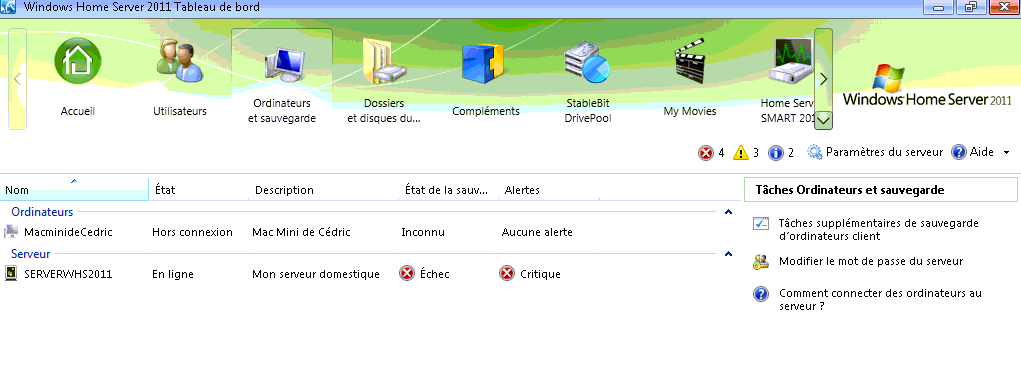1021x368 pixels.
Task: Select the MacminideCedric row name
Action: coord(68,232)
